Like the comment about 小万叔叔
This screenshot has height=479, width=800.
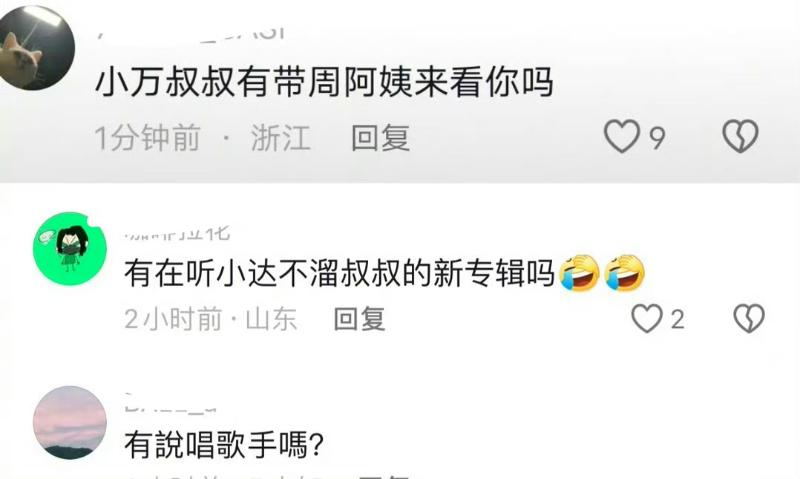coord(621,137)
